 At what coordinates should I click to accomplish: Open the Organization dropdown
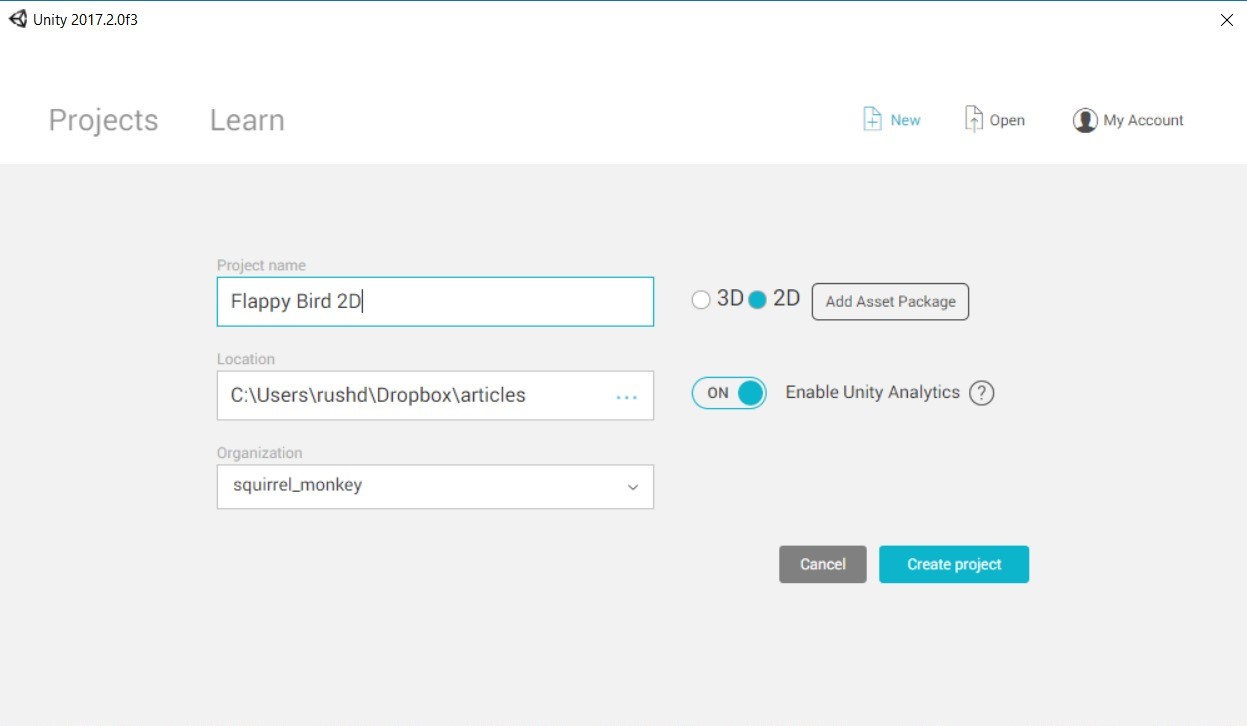click(435, 486)
